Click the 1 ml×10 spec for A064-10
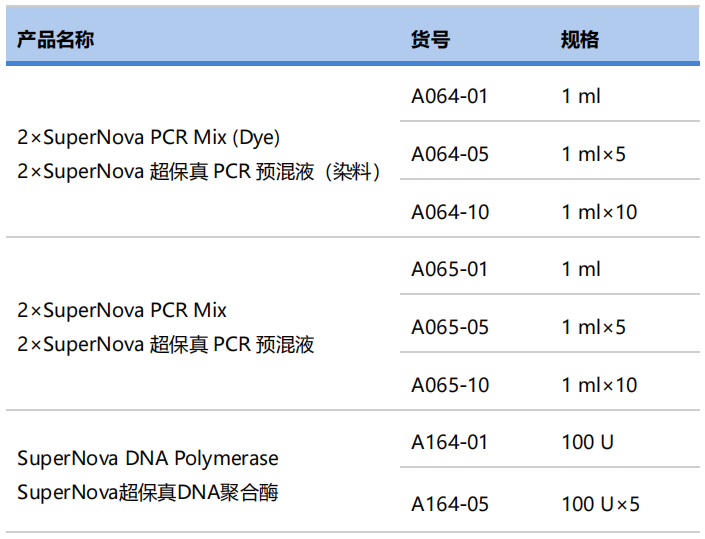Image resolution: width=705 pixels, height=539 pixels. [x=599, y=212]
